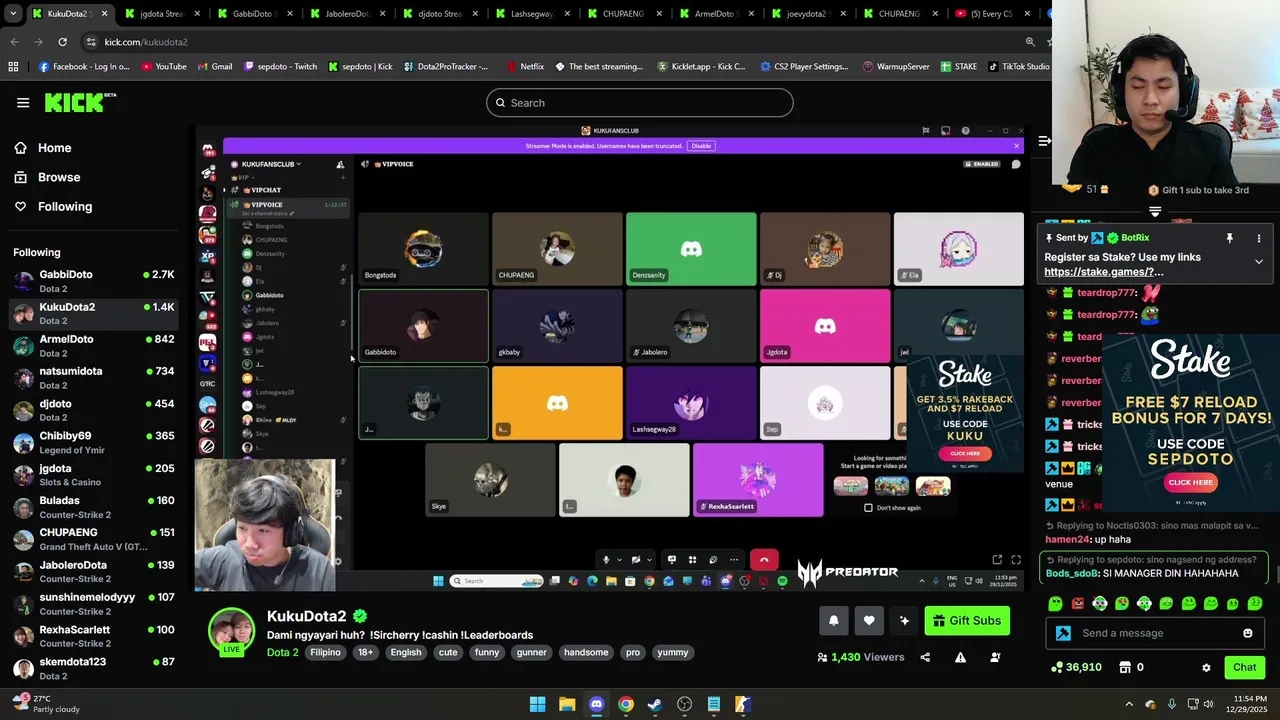Click the 1,430 Viewers count
Viewport: 1280px width, 720px height.
(x=860, y=657)
